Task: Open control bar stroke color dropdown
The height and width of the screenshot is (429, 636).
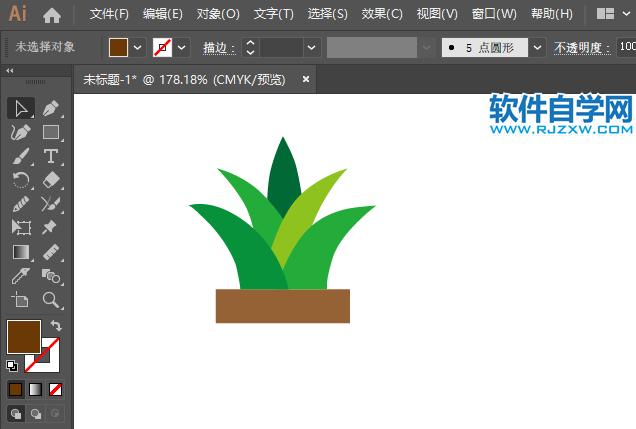Action: click(x=182, y=47)
